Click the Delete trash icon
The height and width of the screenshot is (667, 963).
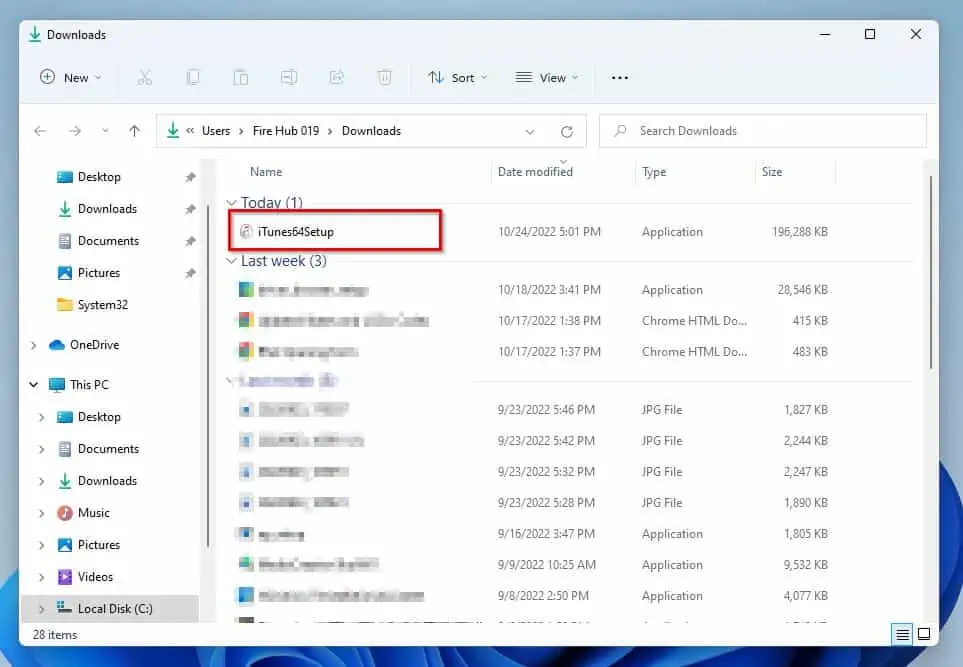tap(384, 77)
